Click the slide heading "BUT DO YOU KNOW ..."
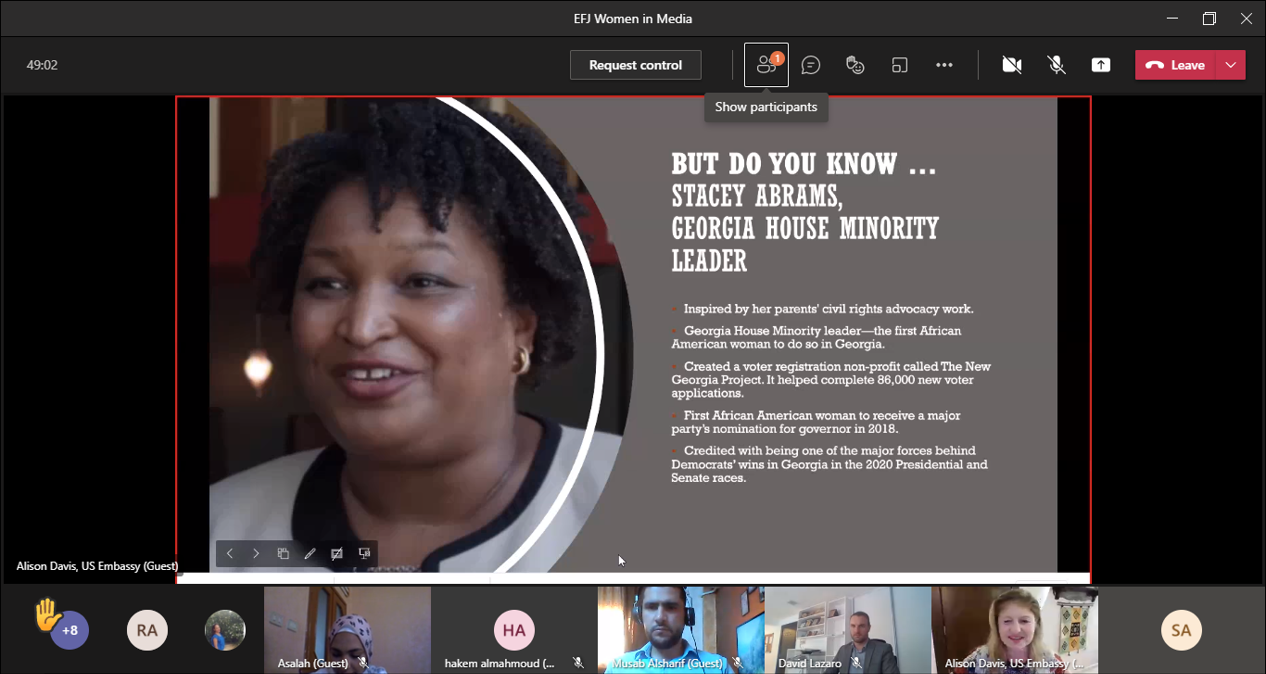Viewport: 1266px width, 674px height. [x=804, y=164]
